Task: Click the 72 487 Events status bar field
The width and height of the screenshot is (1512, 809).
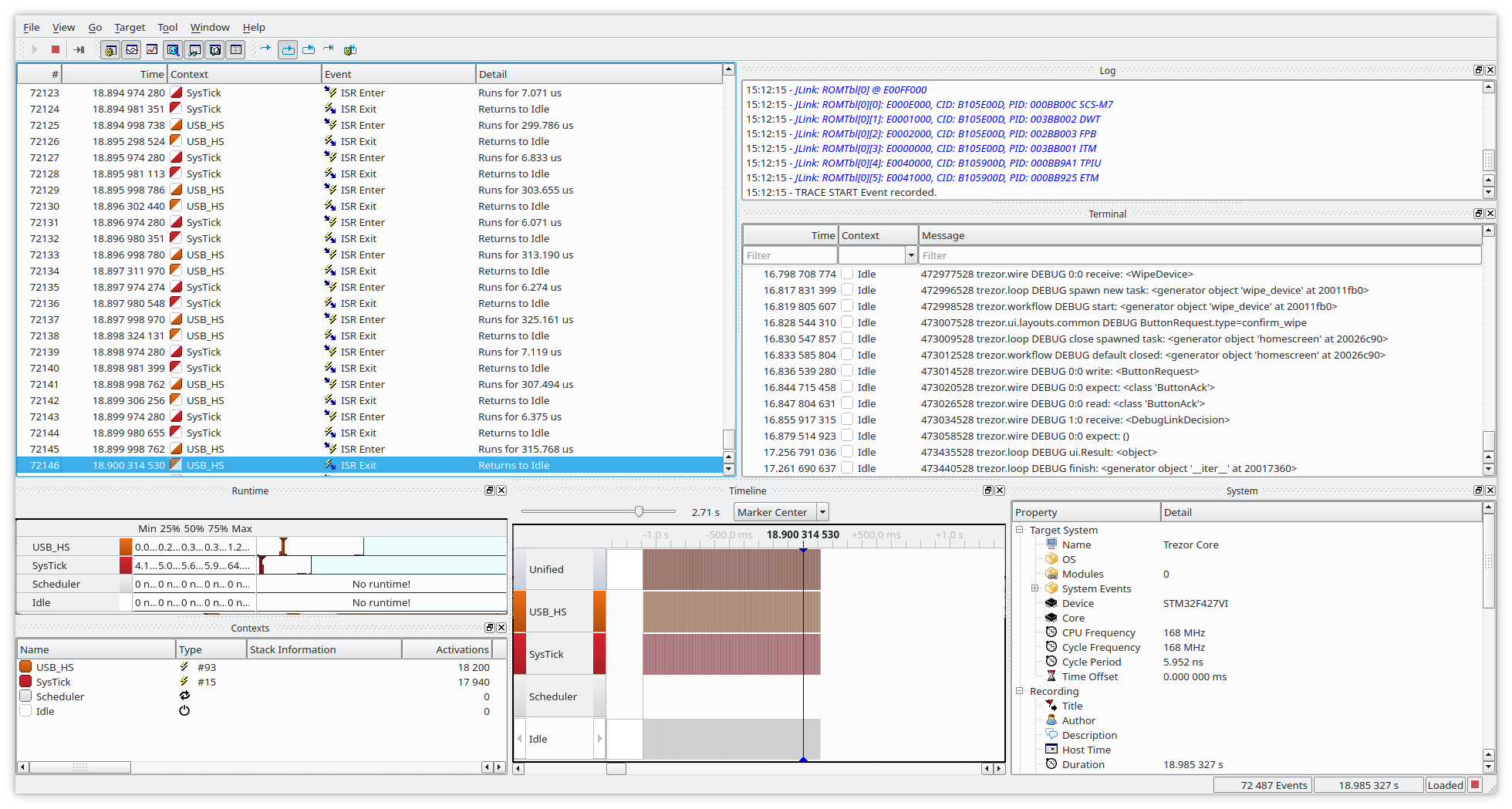Action: pyautogui.click(x=1263, y=784)
